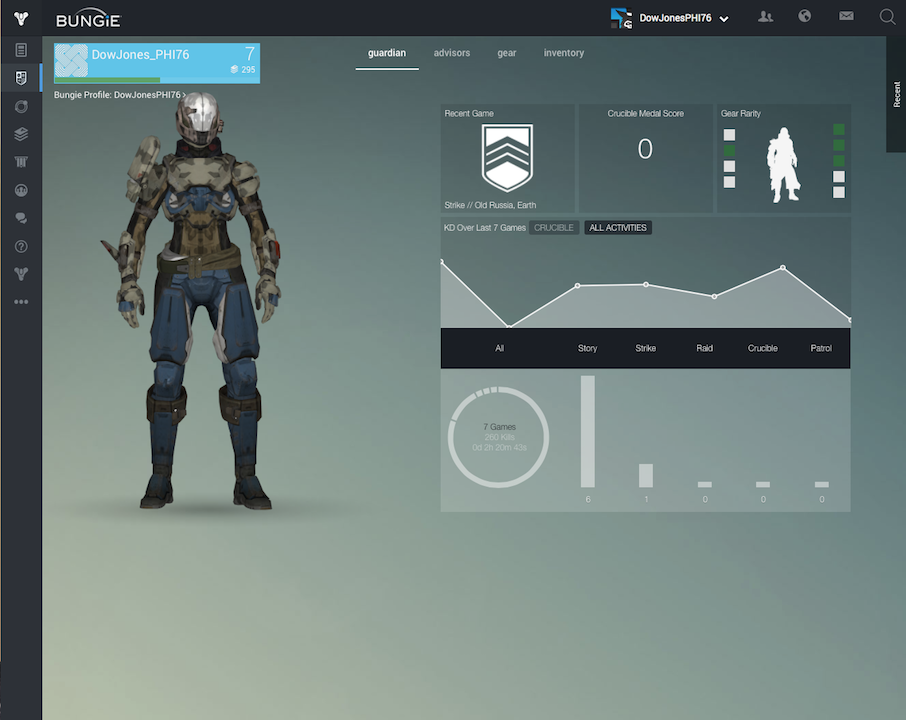The width and height of the screenshot is (906, 720).
Task: Click the top white gear rarity square on the left
Action: click(x=729, y=135)
